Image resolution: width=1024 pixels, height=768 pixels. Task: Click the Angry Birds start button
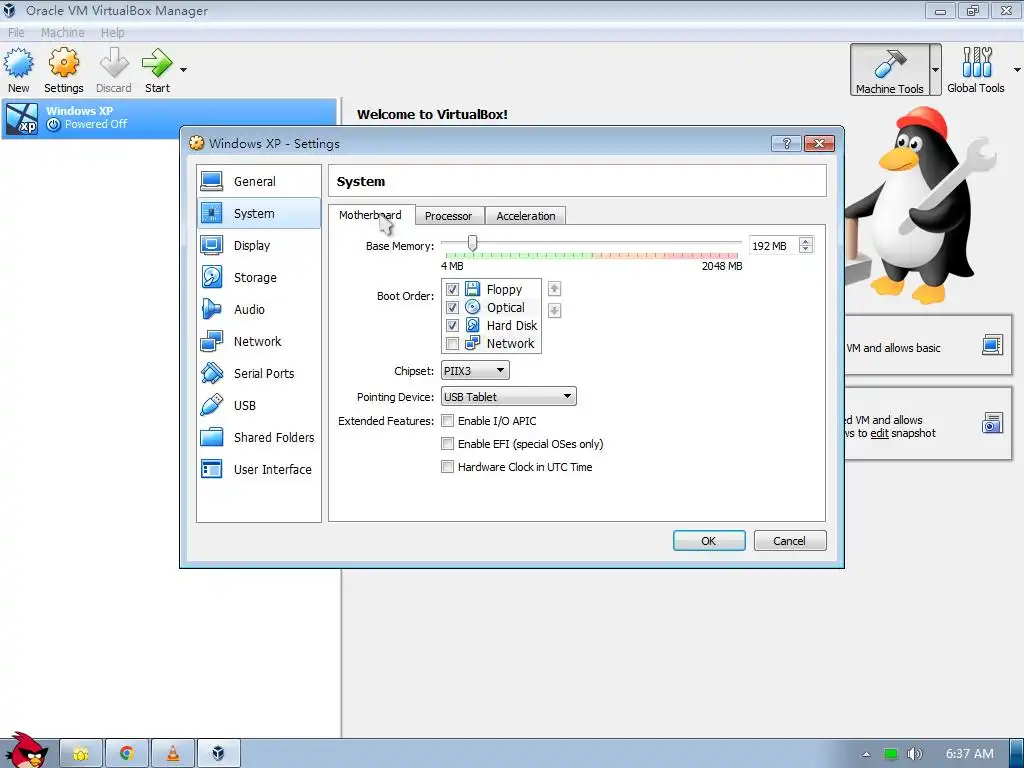pyautogui.click(x=26, y=751)
